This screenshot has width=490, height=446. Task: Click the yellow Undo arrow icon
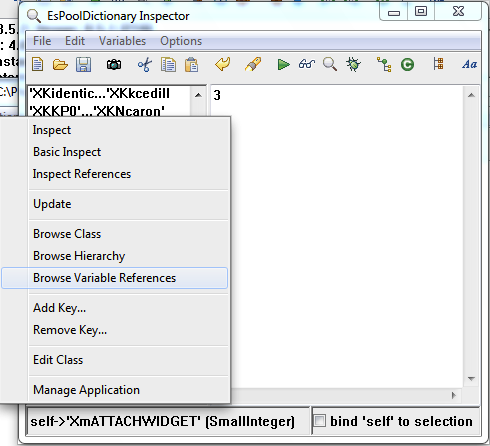222,64
